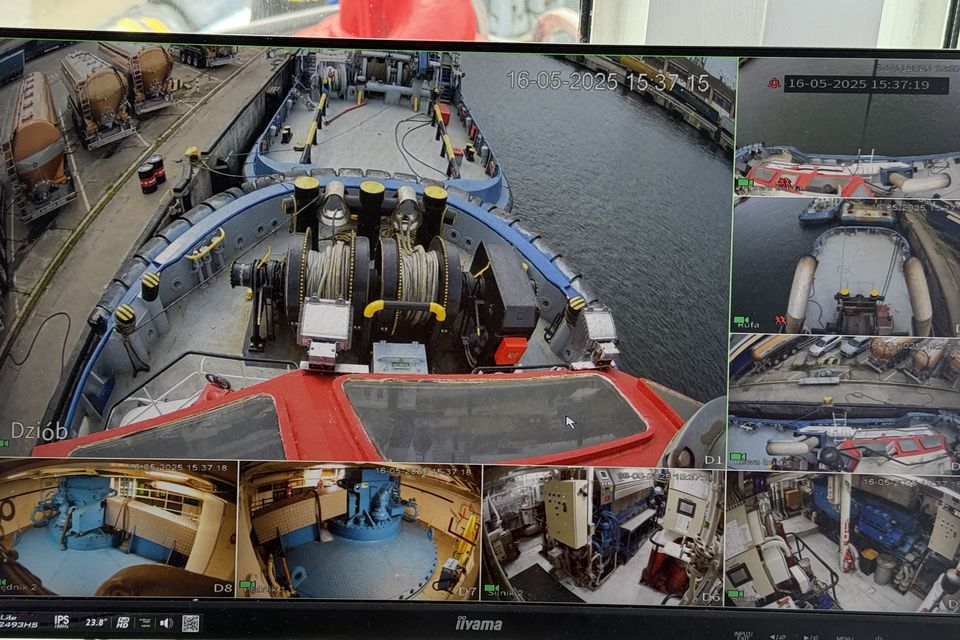The width and height of the screenshot is (960, 640).
Task: Click the Rufa camera name label
Action: (748, 325)
